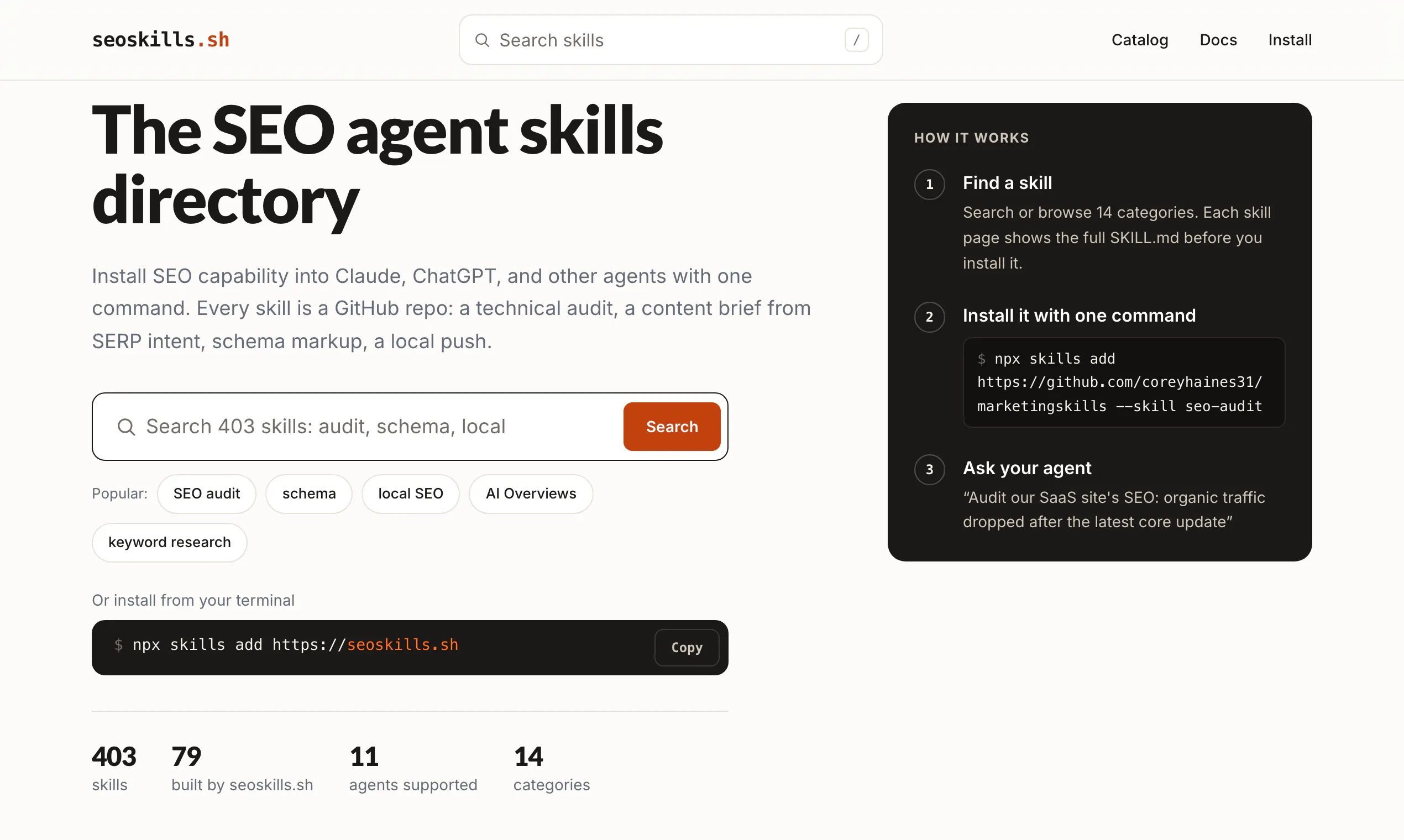
Task: Click the 79 built by seoskills.sh stat
Action: pos(242,768)
